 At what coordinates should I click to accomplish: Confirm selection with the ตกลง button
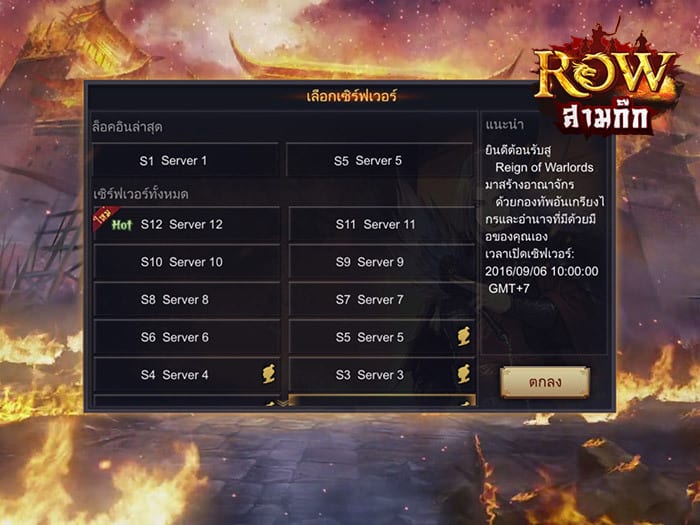pos(545,382)
